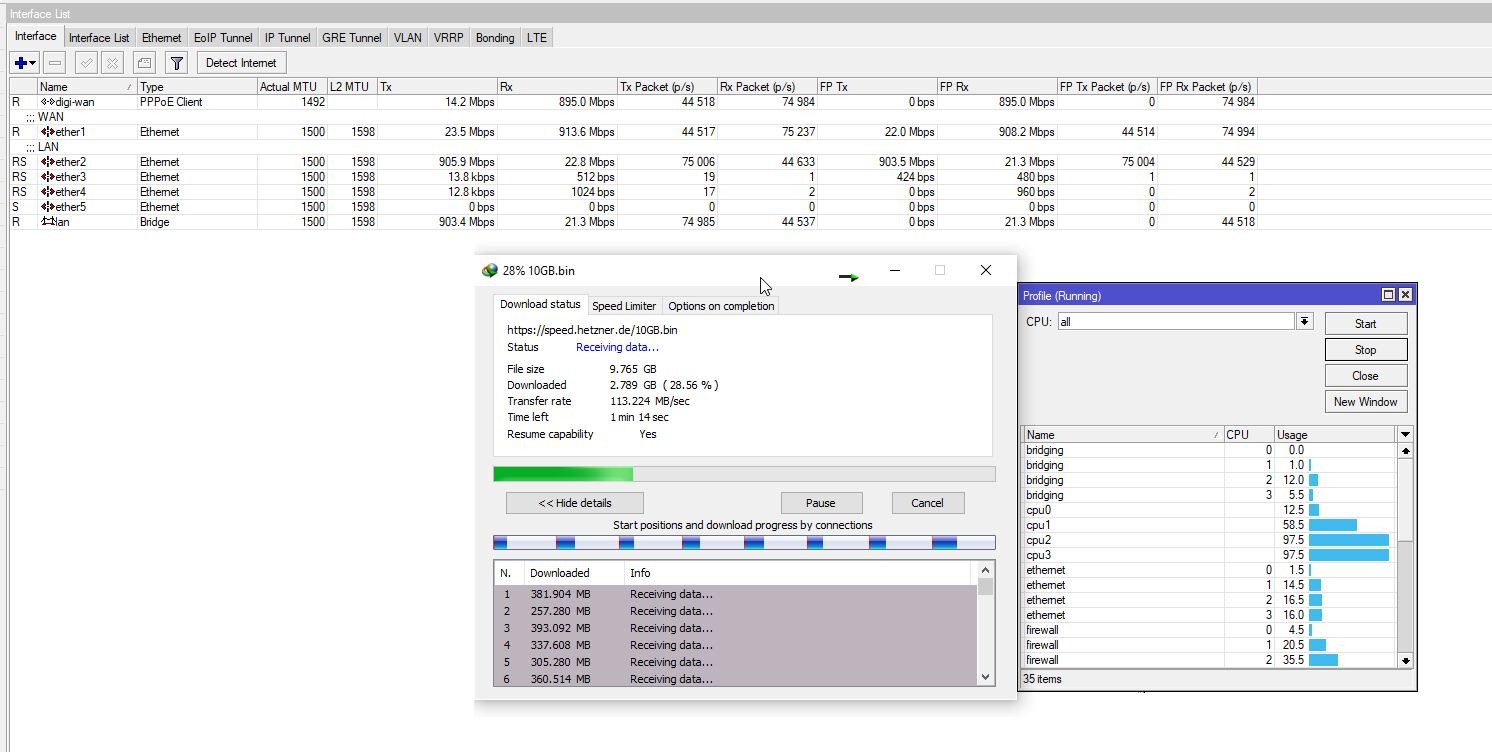Click the Downloaded column header
Image resolution: width=1492 pixels, height=752 pixels.
tap(573, 573)
